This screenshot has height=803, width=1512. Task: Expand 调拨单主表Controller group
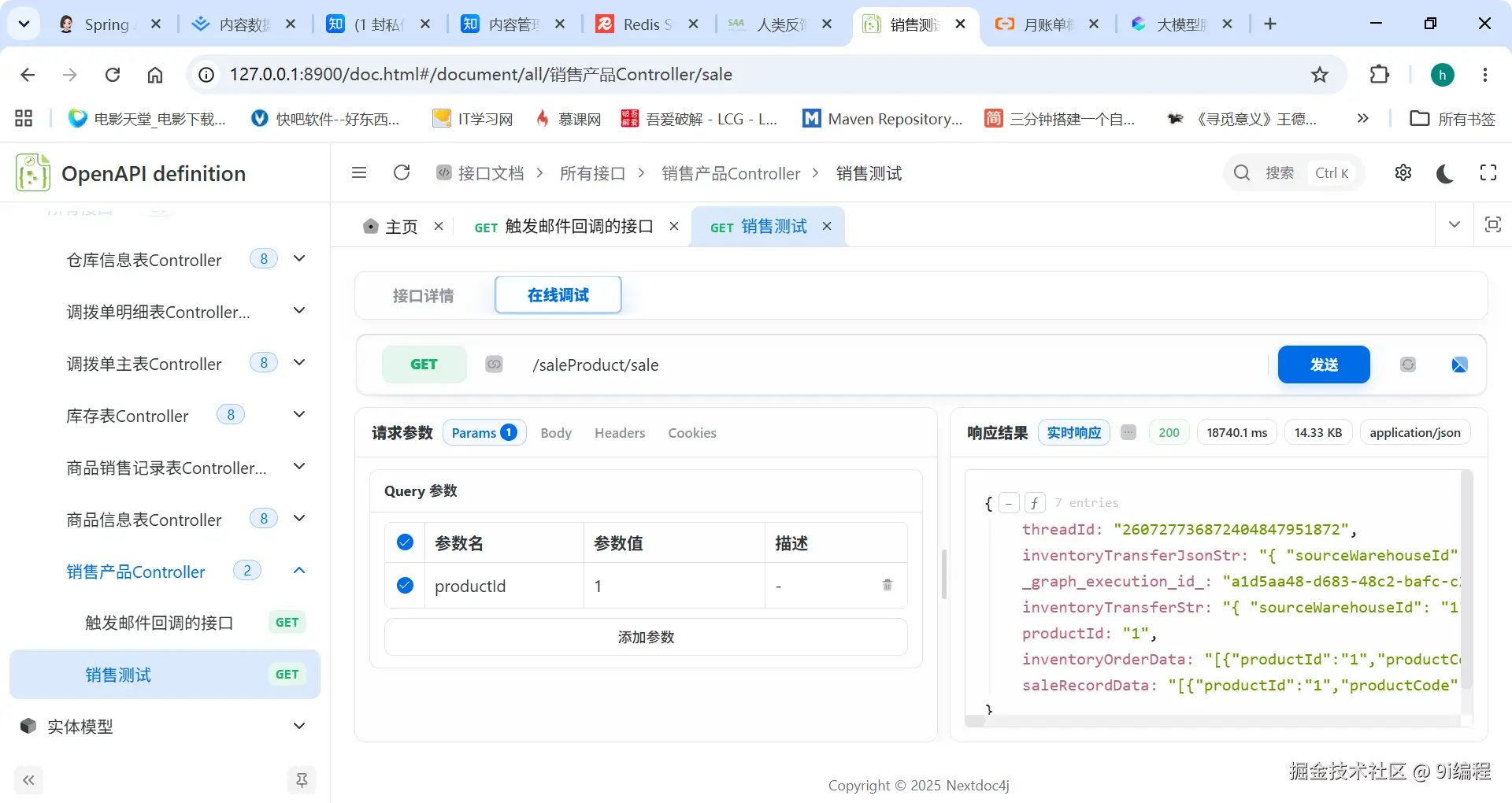pyautogui.click(x=299, y=362)
